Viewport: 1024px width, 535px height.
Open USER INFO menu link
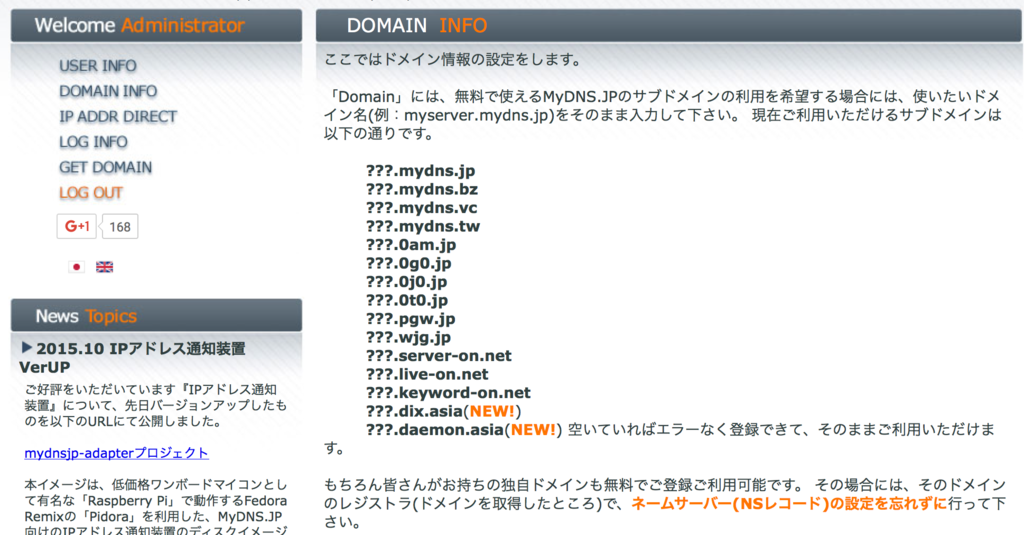(x=98, y=66)
